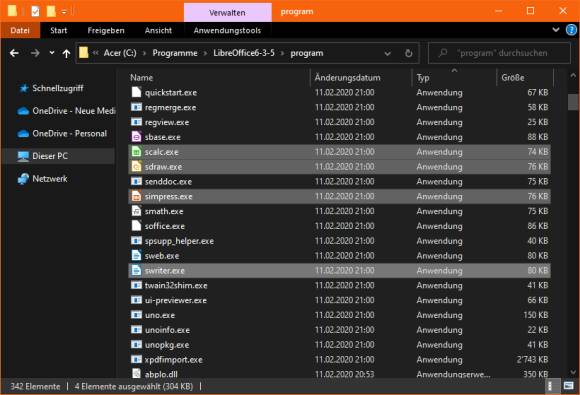Click the senddoc.exe file icon
This screenshot has width=580, height=395.
tap(136, 181)
